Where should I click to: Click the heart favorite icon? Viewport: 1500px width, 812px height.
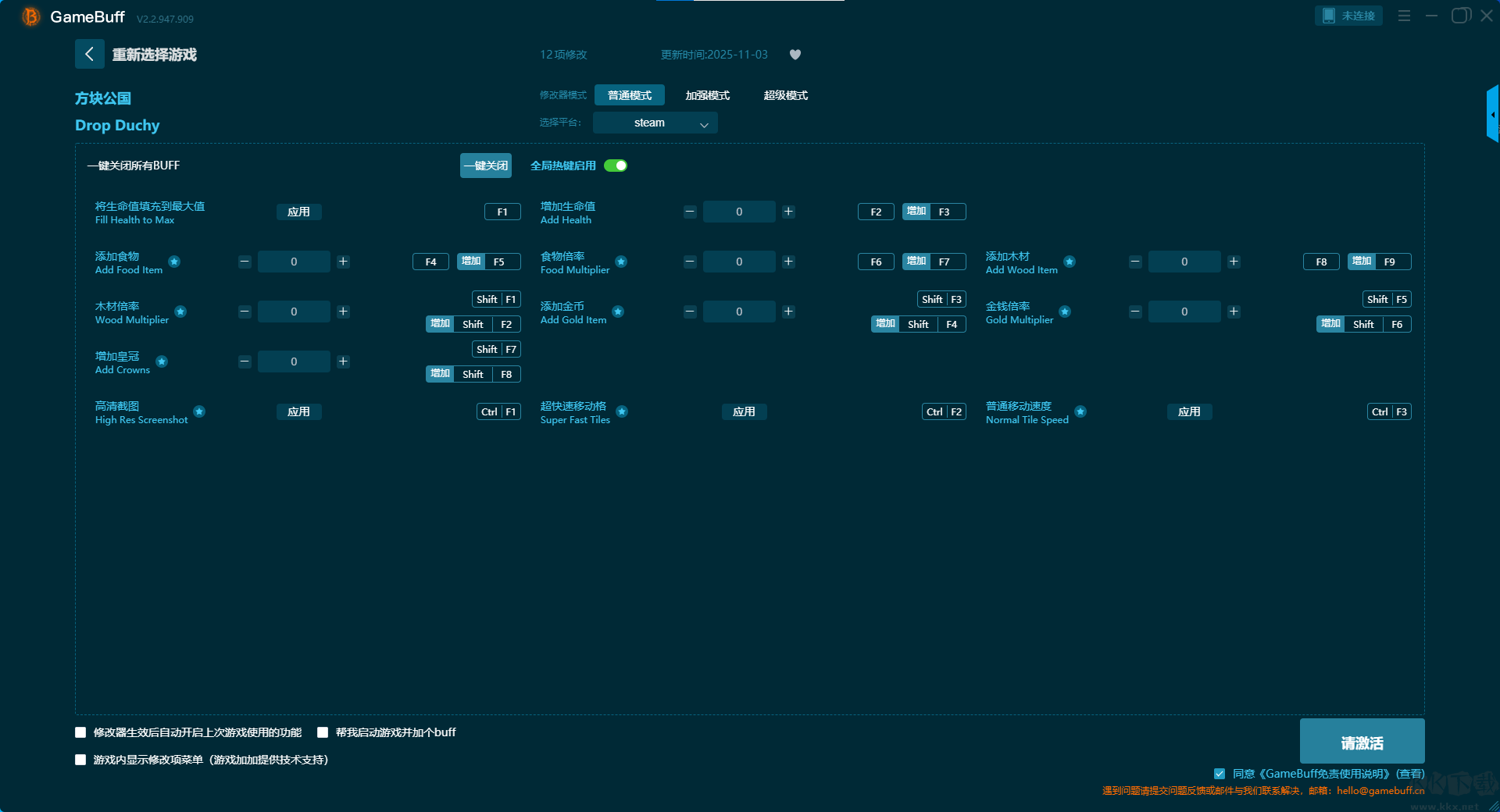[x=795, y=55]
